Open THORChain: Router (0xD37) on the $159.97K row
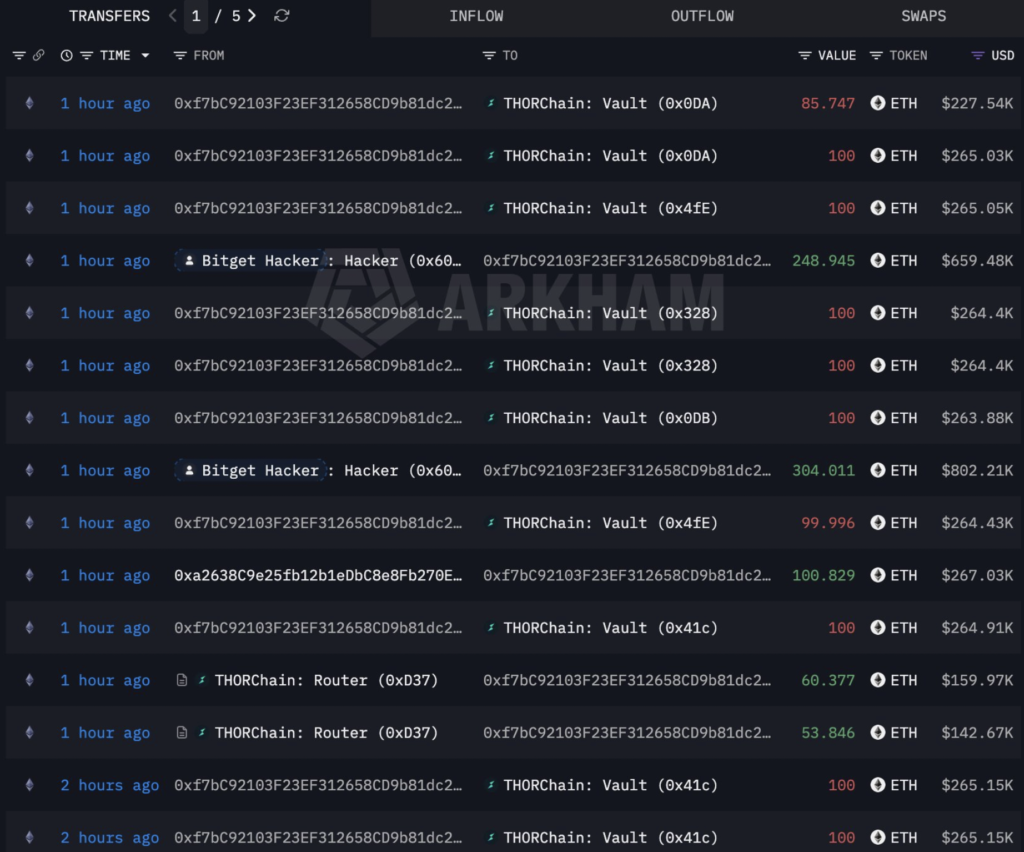Image resolution: width=1024 pixels, height=852 pixels. [x=326, y=680]
